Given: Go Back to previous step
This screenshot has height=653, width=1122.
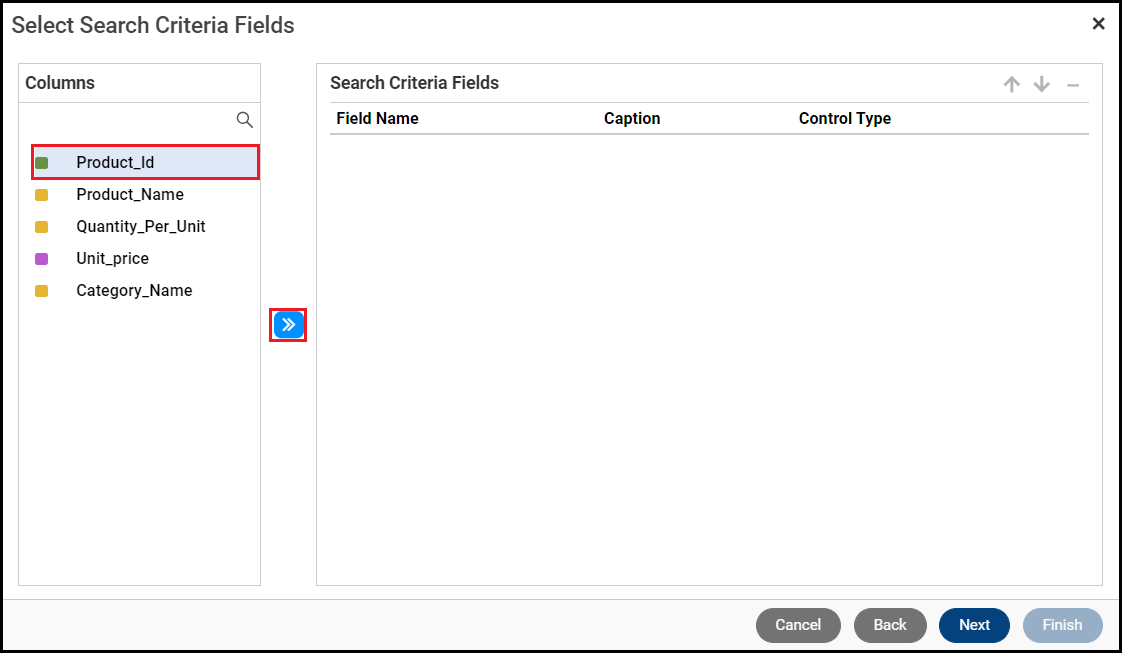Looking at the screenshot, I should pyautogui.click(x=890, y=625).
